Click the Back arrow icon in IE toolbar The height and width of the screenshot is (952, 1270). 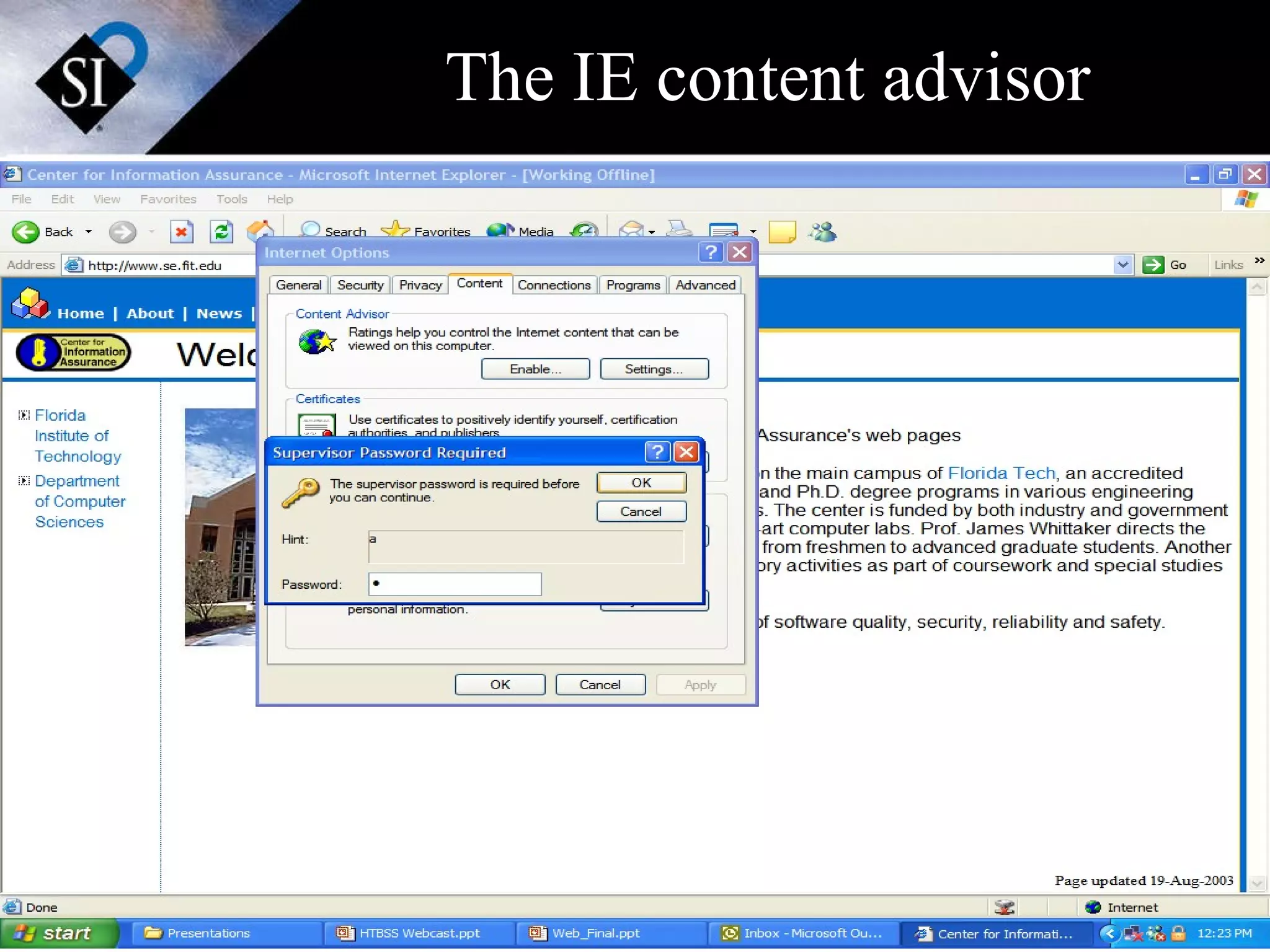tap(26, 232)
